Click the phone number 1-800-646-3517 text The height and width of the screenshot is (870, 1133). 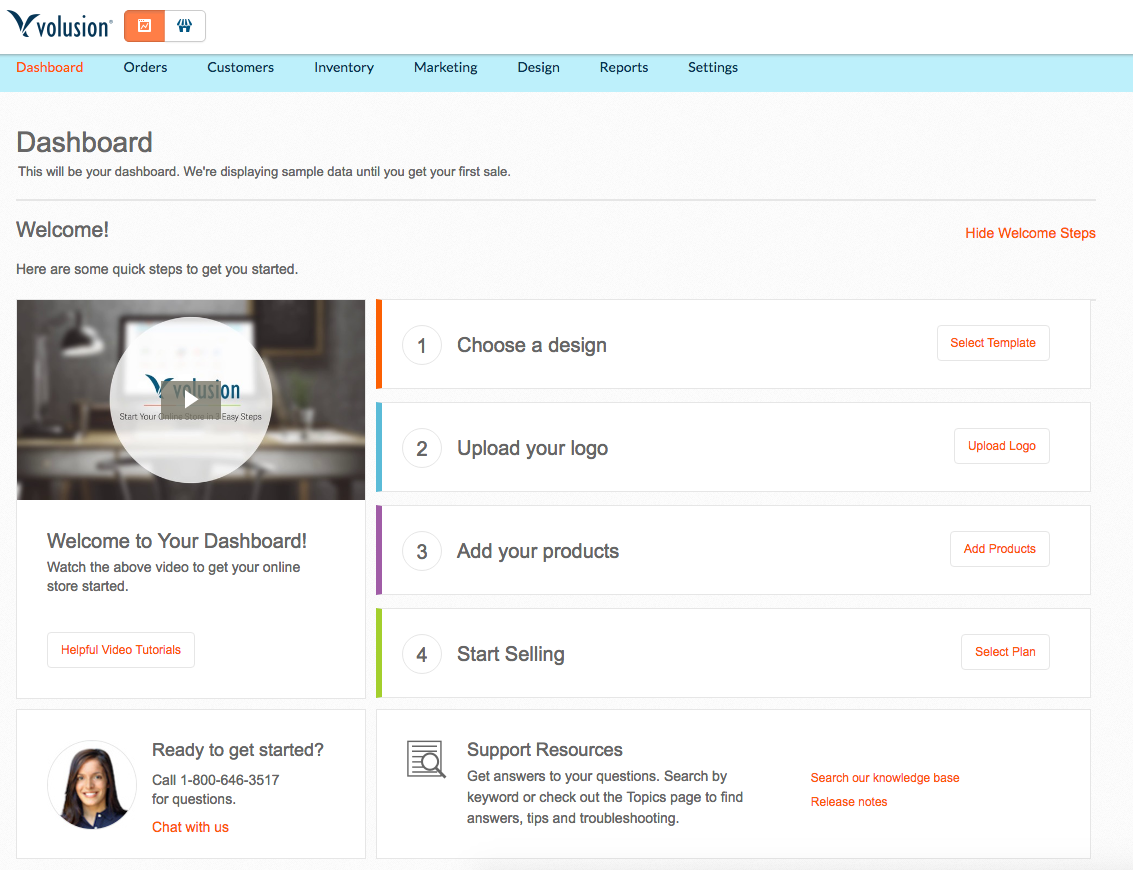(x=230, y=780)
